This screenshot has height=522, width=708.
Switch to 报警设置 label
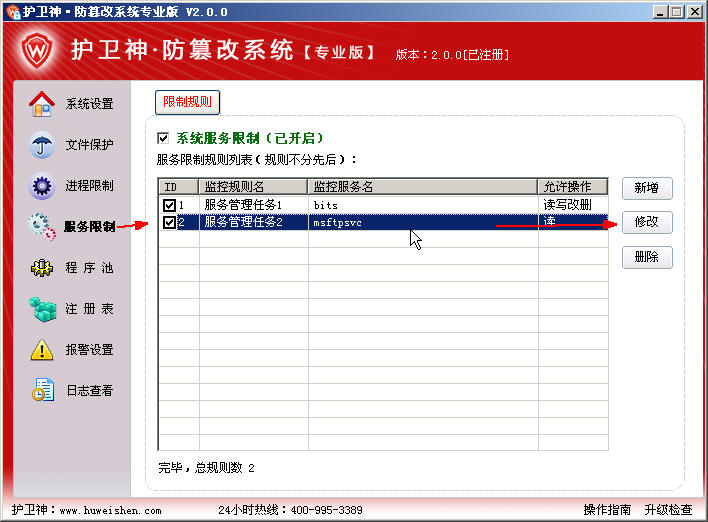(x=89, y=350)
